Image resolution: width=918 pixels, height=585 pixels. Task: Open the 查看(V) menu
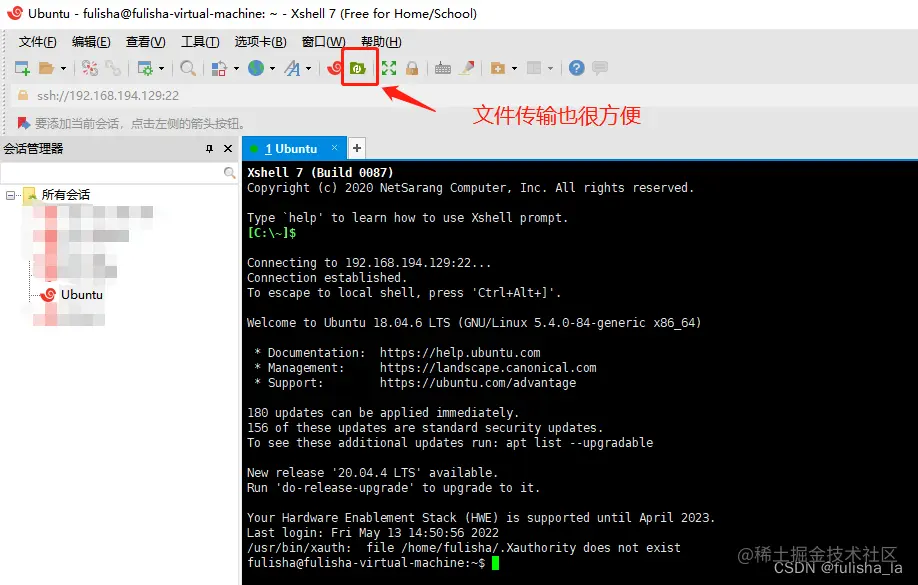tap(145, 42)
